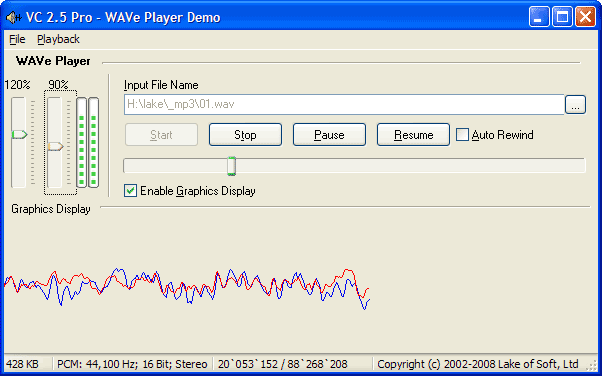
Task: Click the Input File Name text field
Action: 344,104
